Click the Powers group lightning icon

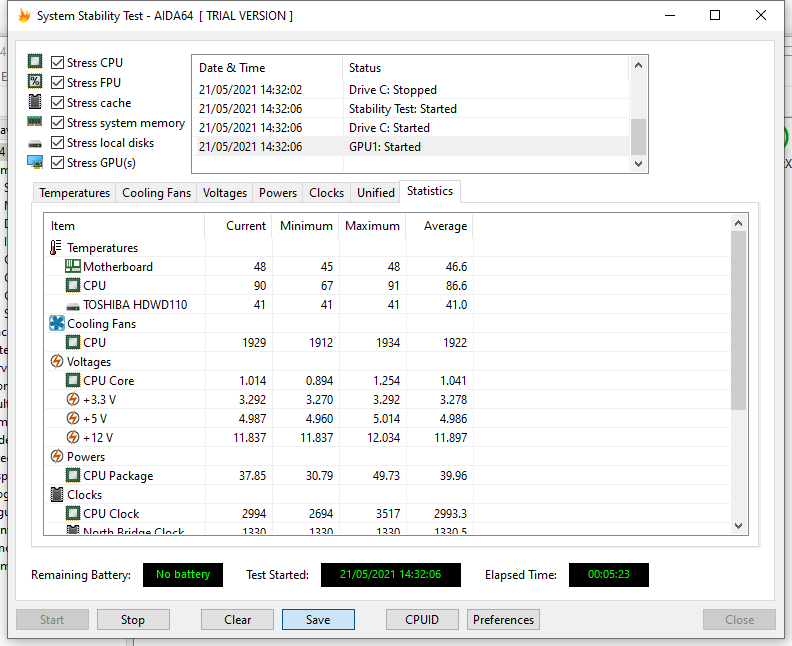point(57,457)
